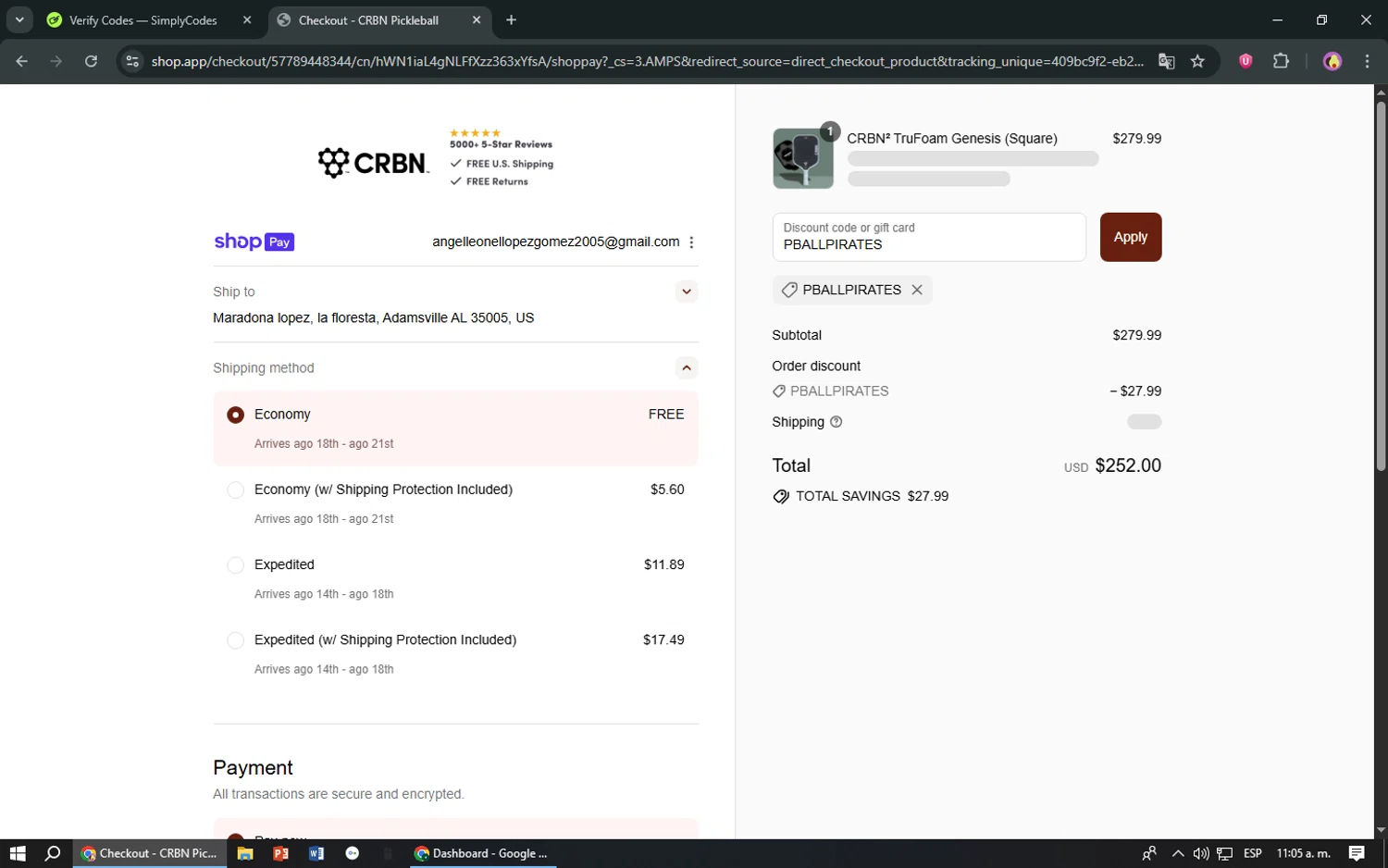The image size is (1388, 868).
Task: Close the Verify Codes tab
Action: click(247, 20)
